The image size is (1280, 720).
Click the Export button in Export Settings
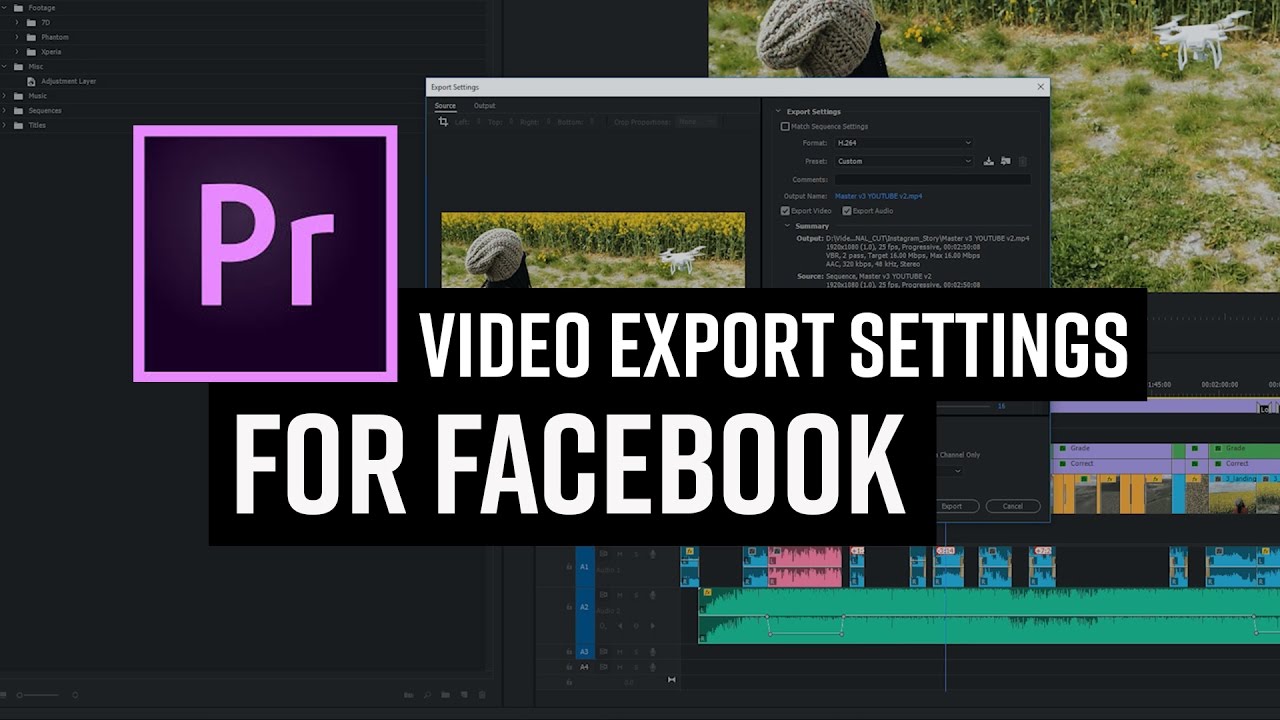952,506
